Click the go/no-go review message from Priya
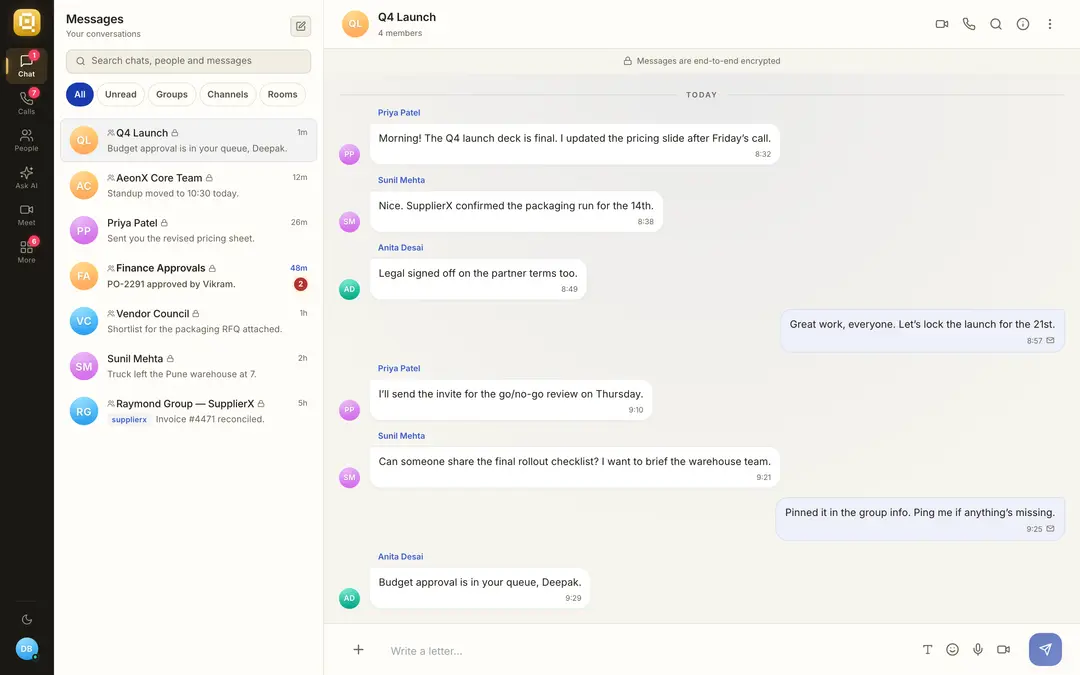Viewport: 1080px width, 675px height. (x=510, y=400)
